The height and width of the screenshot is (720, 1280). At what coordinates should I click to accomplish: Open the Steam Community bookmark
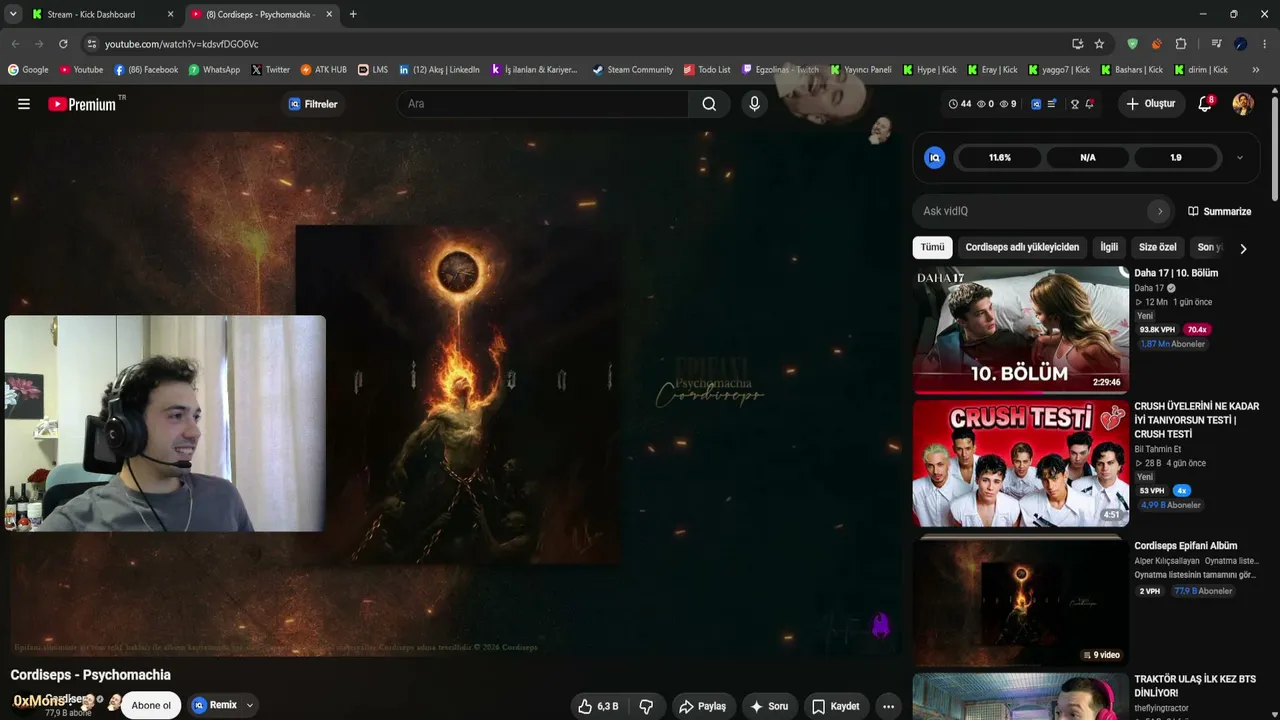pyautogui.click(x=632, y=70)
